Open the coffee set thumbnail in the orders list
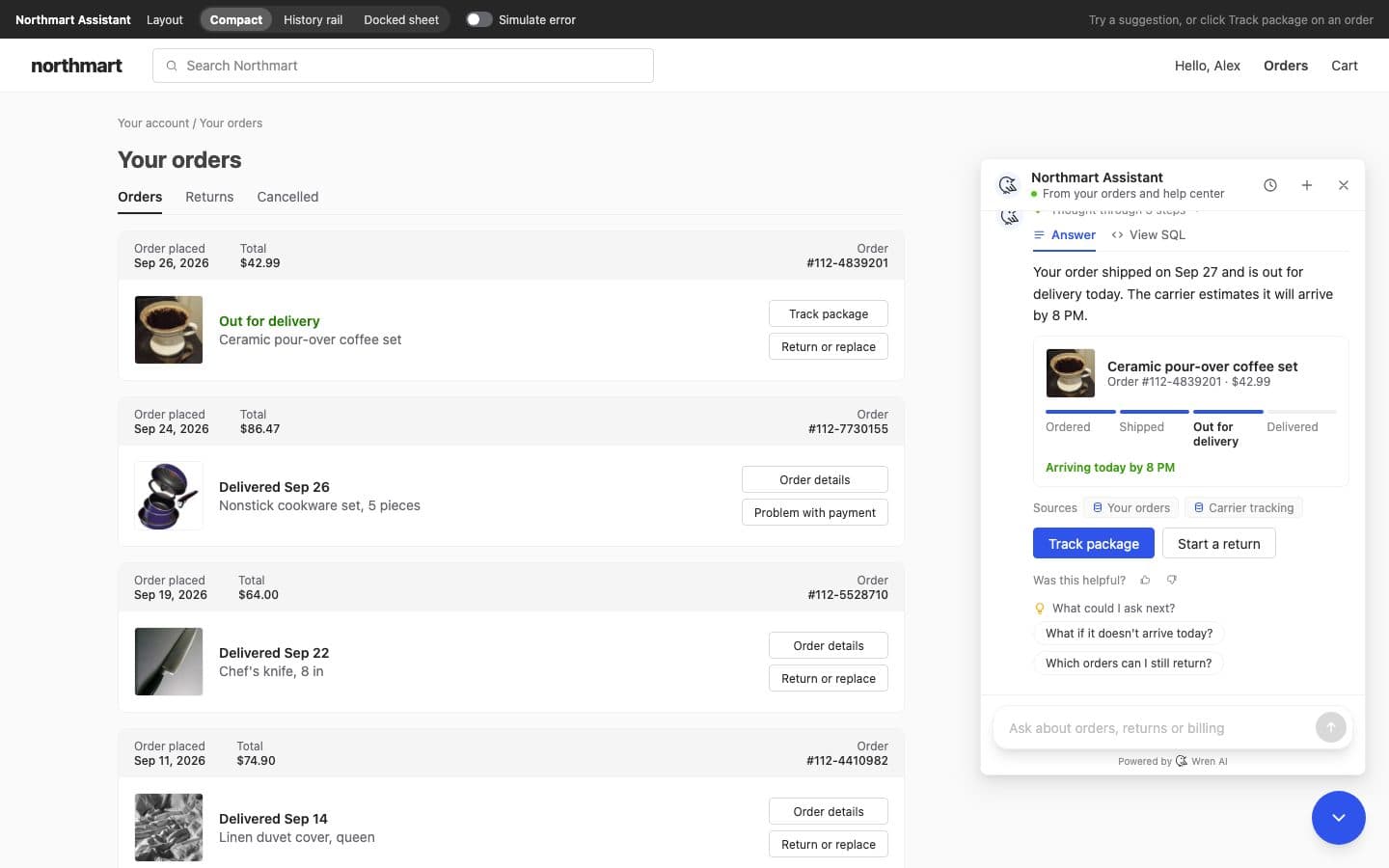Image resolution: width=1389 pixels, height=868 pixels. [169, 330]
